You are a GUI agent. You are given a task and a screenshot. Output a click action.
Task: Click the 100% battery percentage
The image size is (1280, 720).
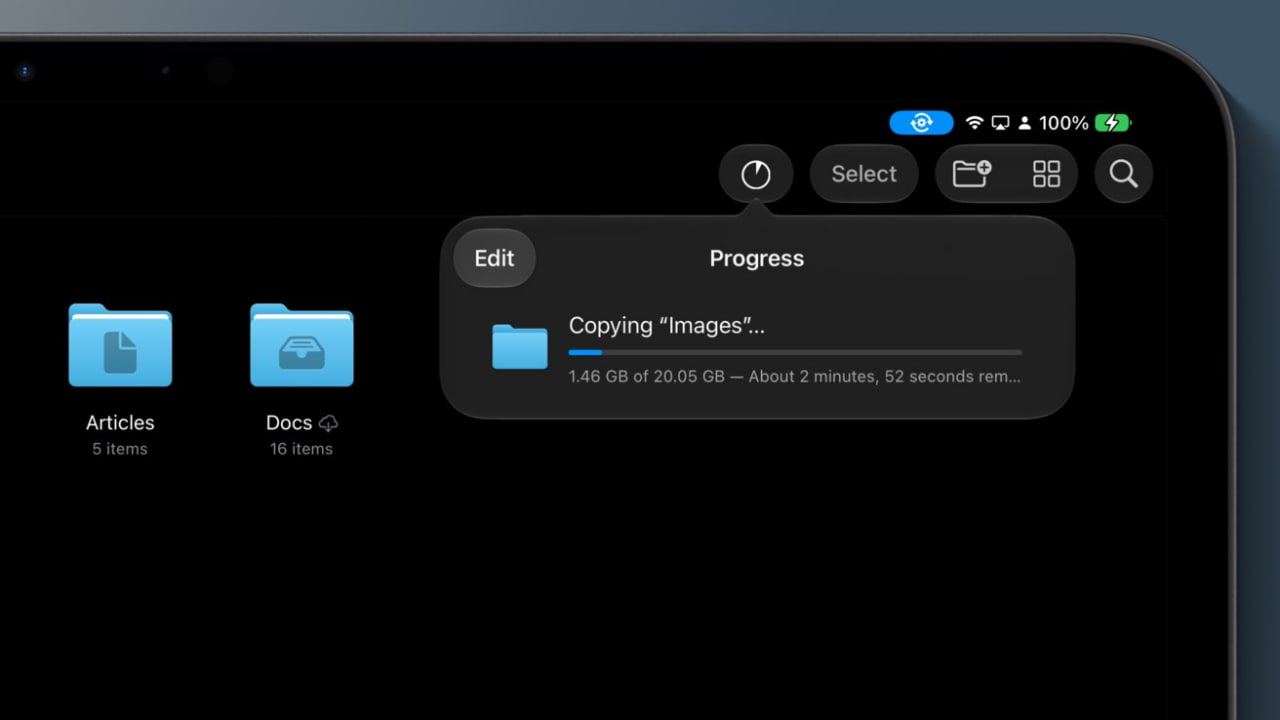click(x=1063, y=123)
